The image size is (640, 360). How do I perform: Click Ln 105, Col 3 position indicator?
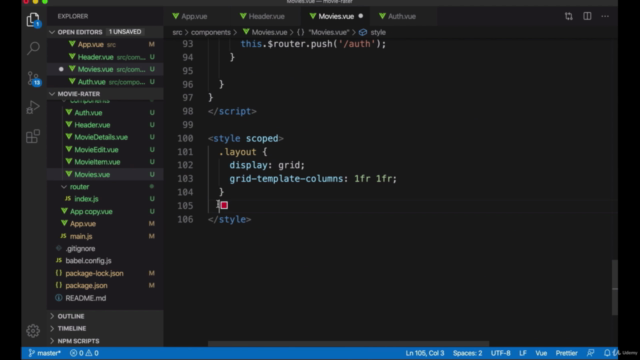(424, 353)
